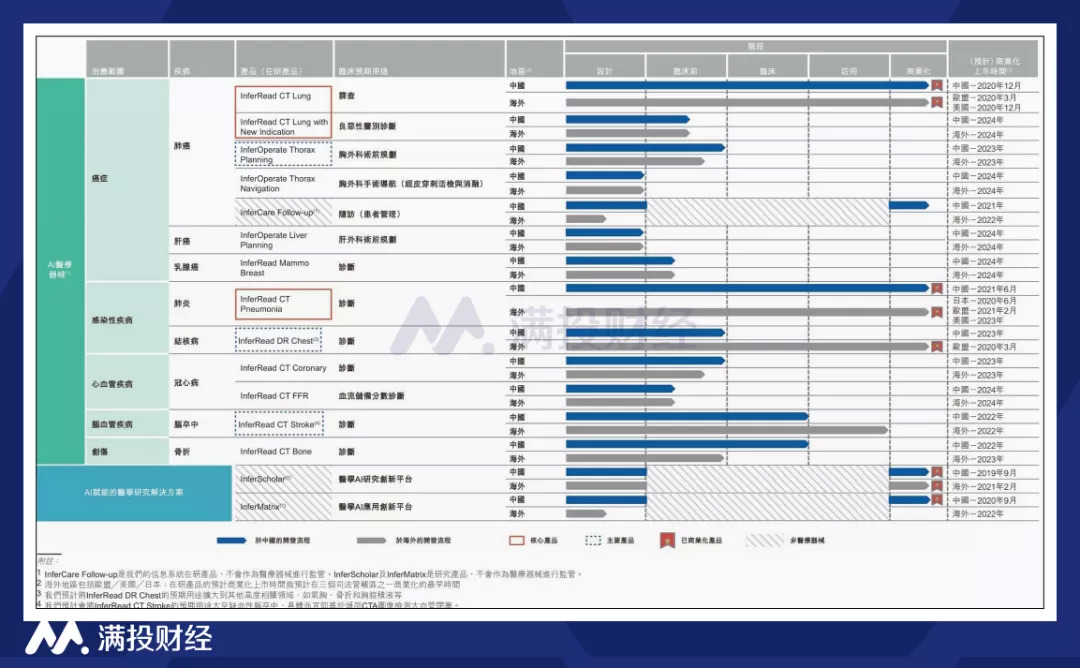Click the 癌症 therapeutic area cell
This screenshot has width=1080, height=668.
click(127, 178)
